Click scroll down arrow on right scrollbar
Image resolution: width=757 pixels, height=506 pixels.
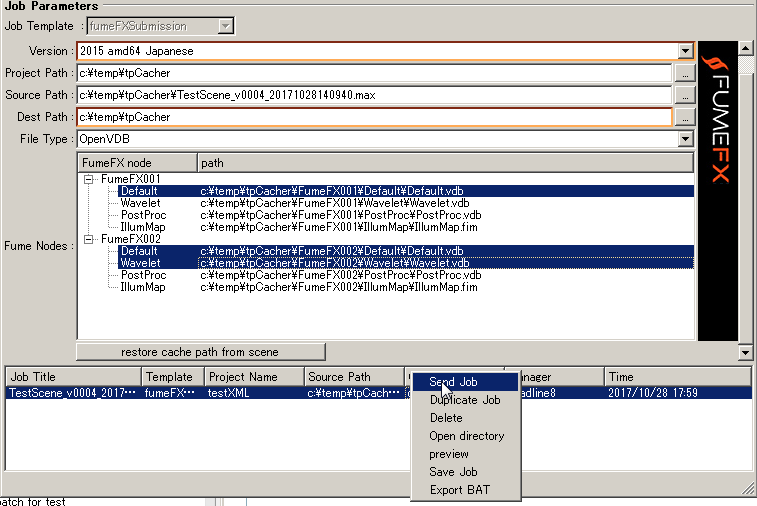pos(745,353)
